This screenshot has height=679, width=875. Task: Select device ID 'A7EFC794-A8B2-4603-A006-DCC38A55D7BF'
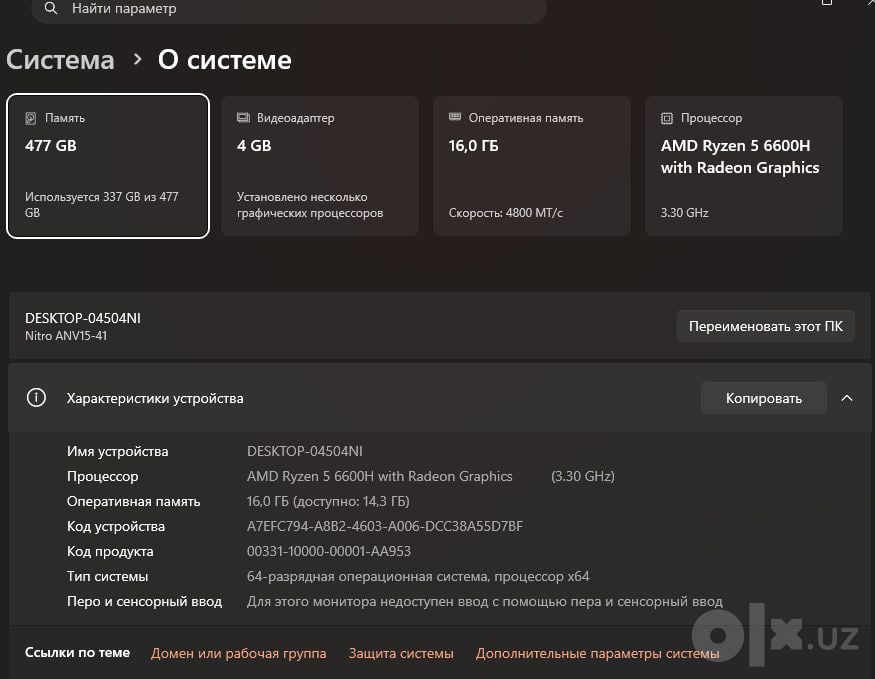[385, 526]
